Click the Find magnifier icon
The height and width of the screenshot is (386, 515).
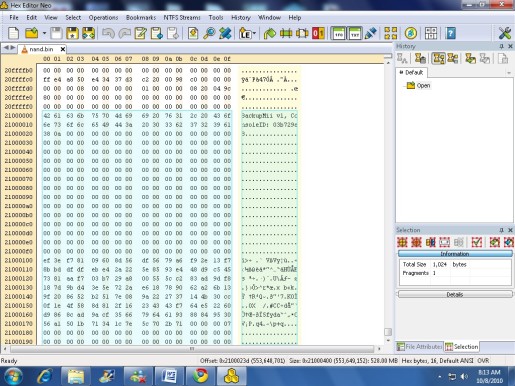pyautogui.click(x=209, y=33)
